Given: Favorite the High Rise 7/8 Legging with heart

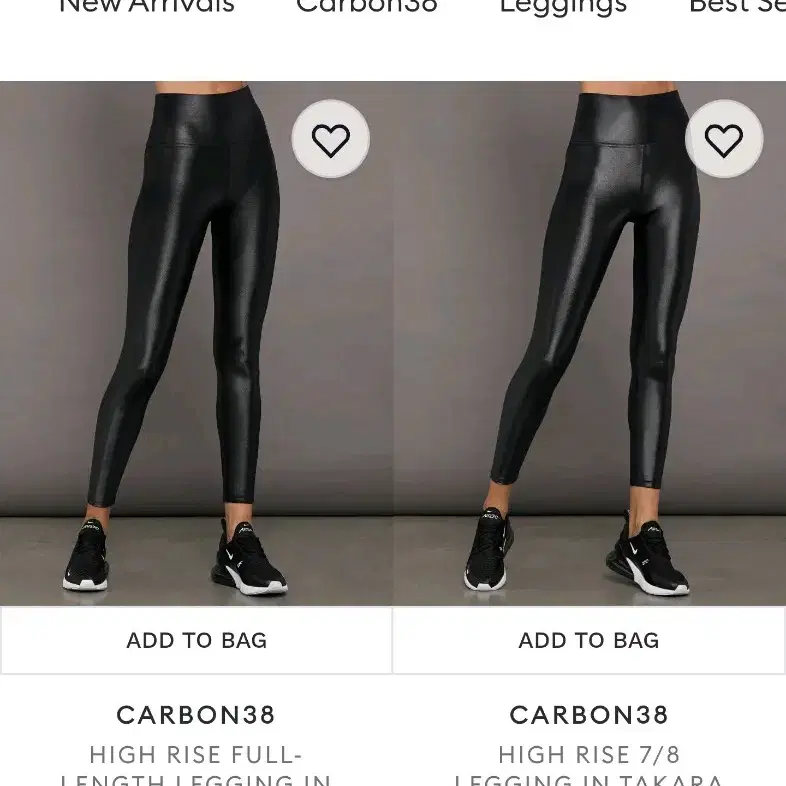Looking at the screenshot, I should click(x=724, y=139).
